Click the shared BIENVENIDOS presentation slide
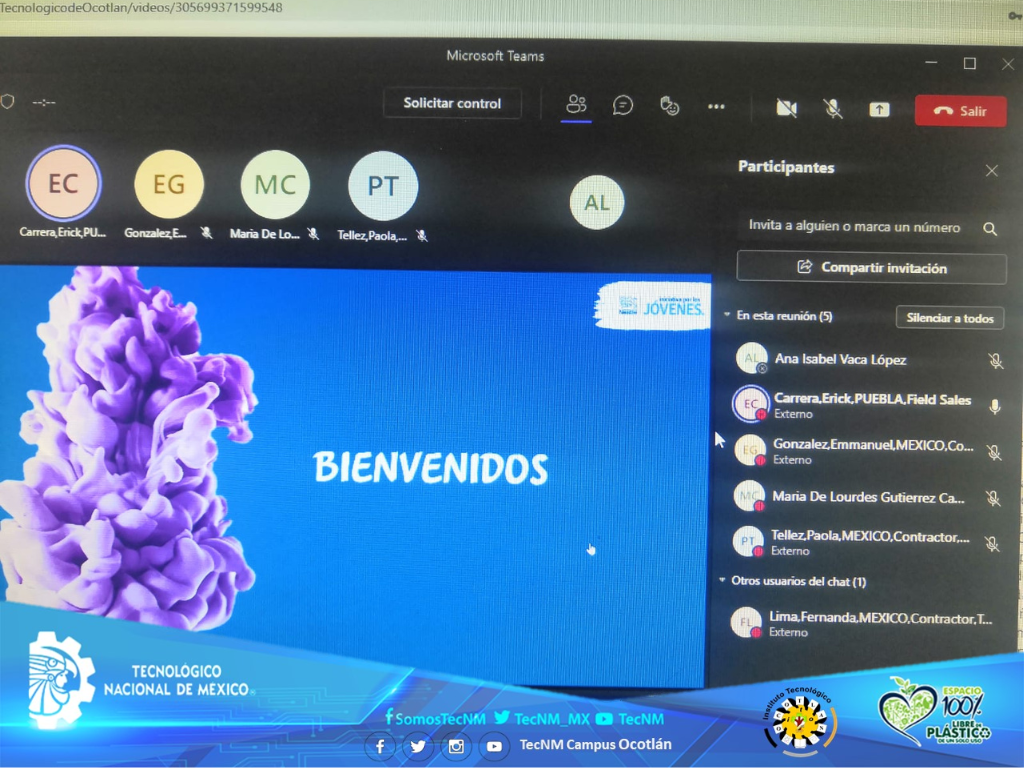The width and height of the screenshot is (1024, 768). click(355, 477)
